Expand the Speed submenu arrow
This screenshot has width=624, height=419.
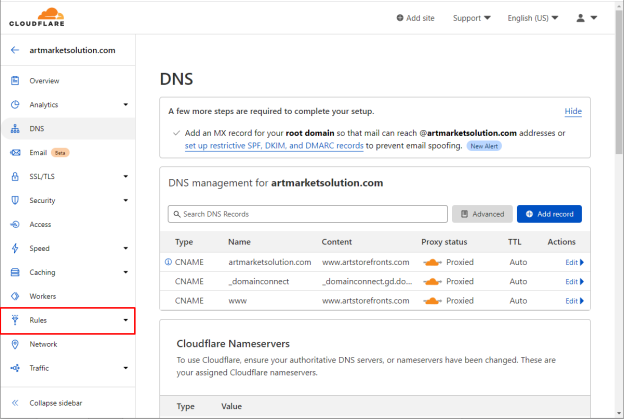(x=126, y=248)
